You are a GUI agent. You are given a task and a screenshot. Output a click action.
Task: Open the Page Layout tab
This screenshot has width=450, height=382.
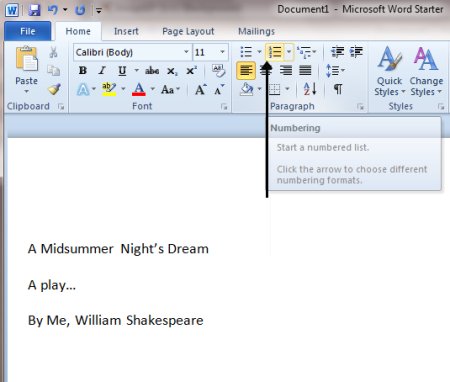pyautogui.click(x=188, y=31)
